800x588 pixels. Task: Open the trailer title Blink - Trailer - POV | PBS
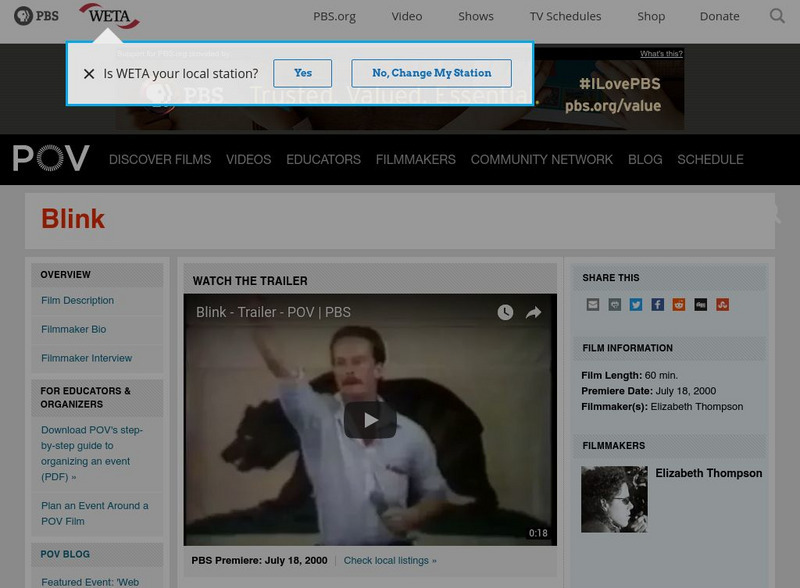[x=273, y=312]
